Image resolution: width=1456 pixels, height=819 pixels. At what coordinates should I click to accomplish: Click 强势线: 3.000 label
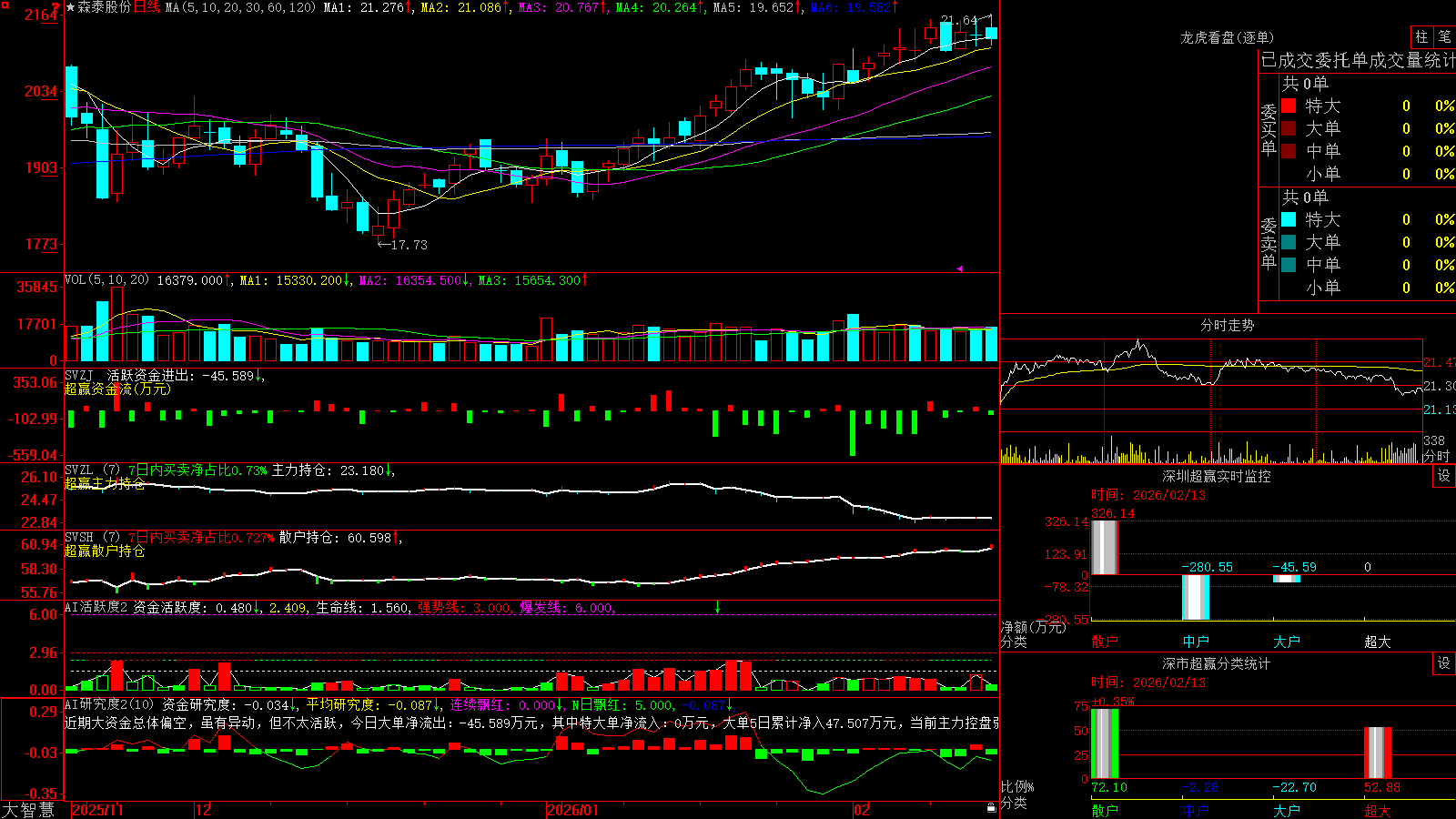[464, 608]
